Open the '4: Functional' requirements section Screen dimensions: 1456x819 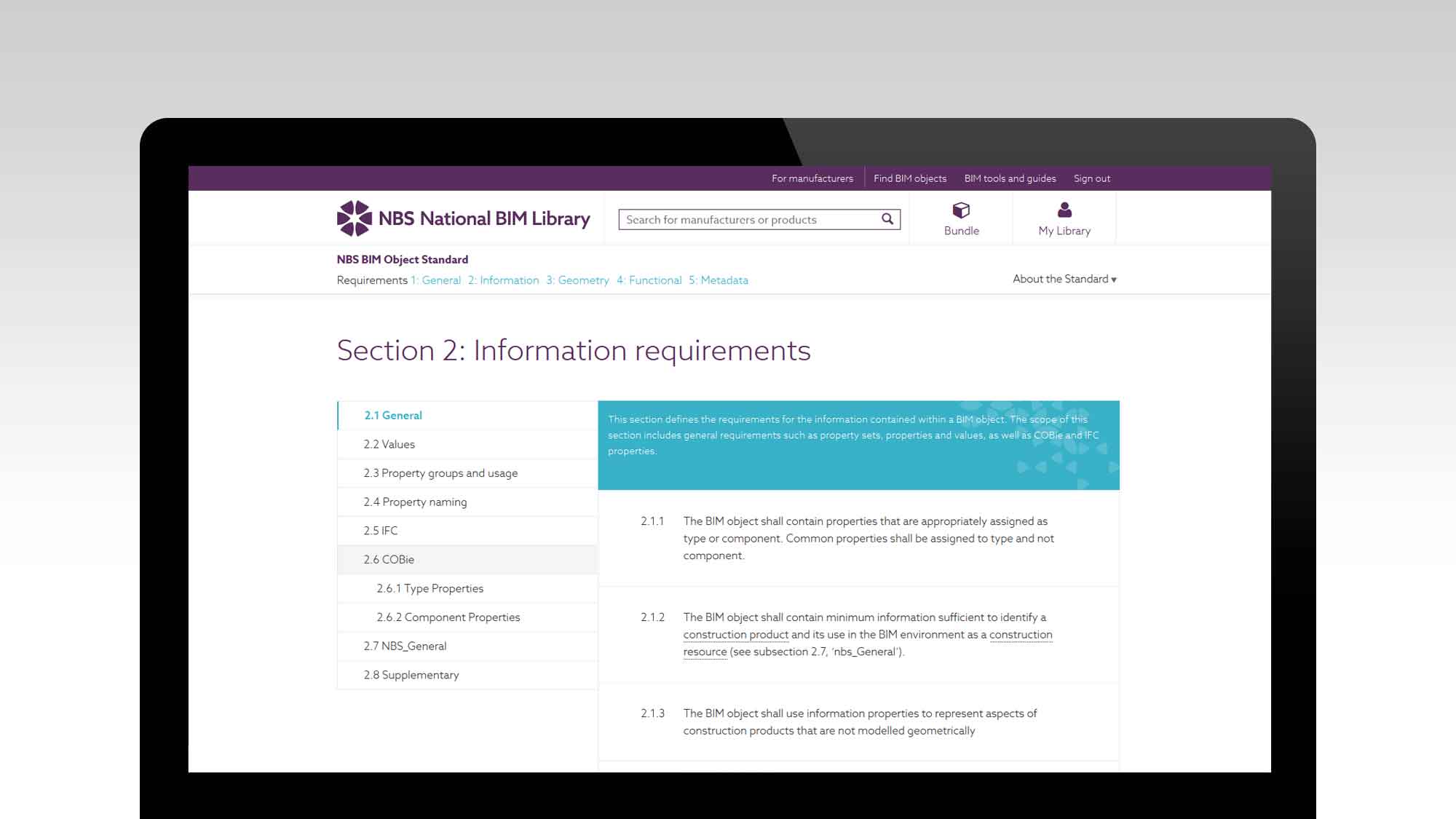click(650, 280)
